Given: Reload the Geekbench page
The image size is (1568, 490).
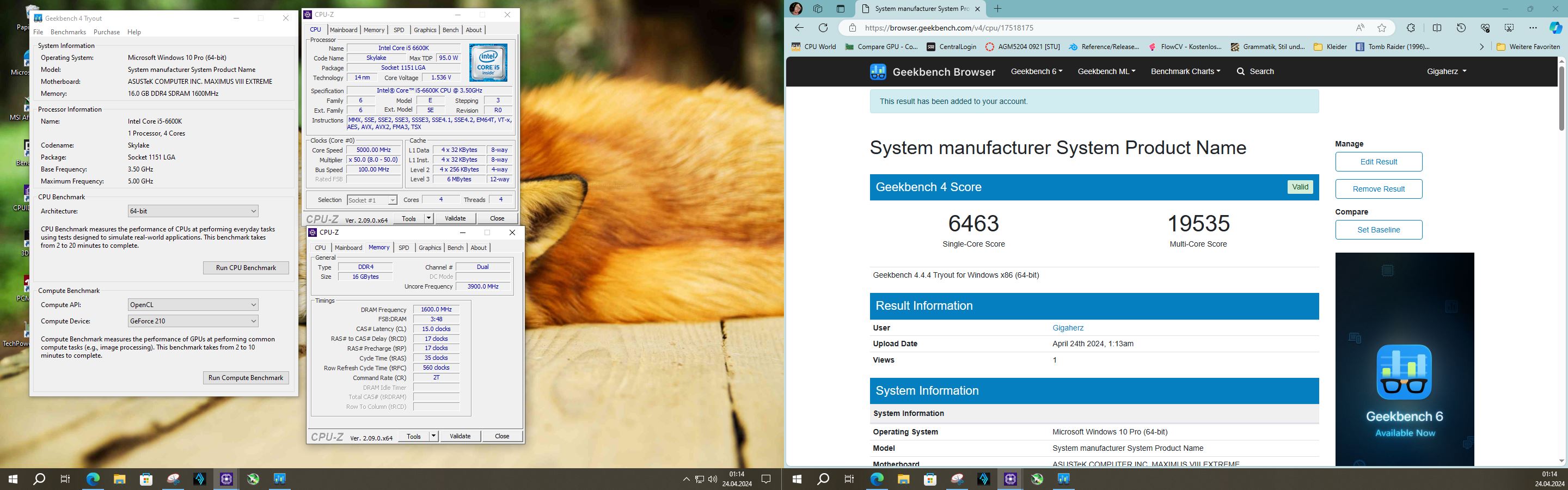Looking at the screenshot, I should (823, 27).
